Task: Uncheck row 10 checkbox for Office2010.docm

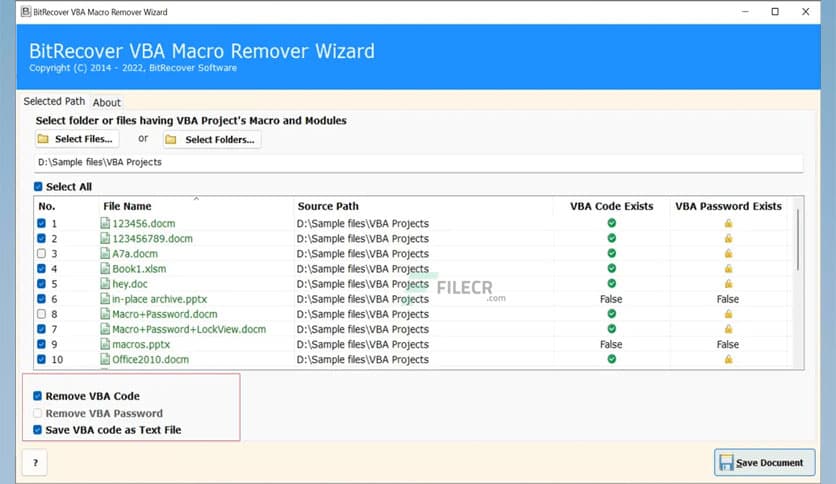Action: 42,359
